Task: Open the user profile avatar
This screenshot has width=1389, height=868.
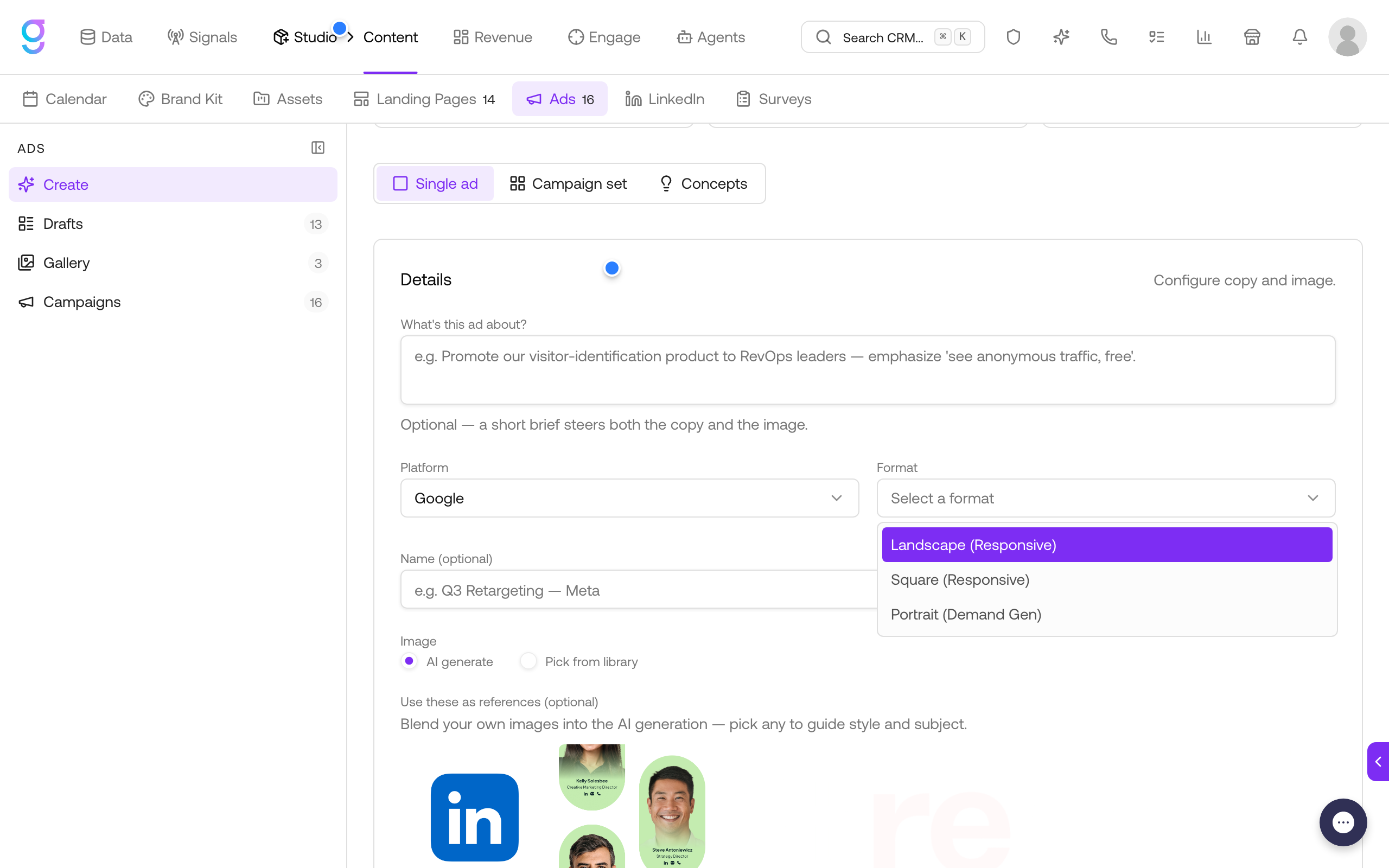Action: tap(1347, 37)
